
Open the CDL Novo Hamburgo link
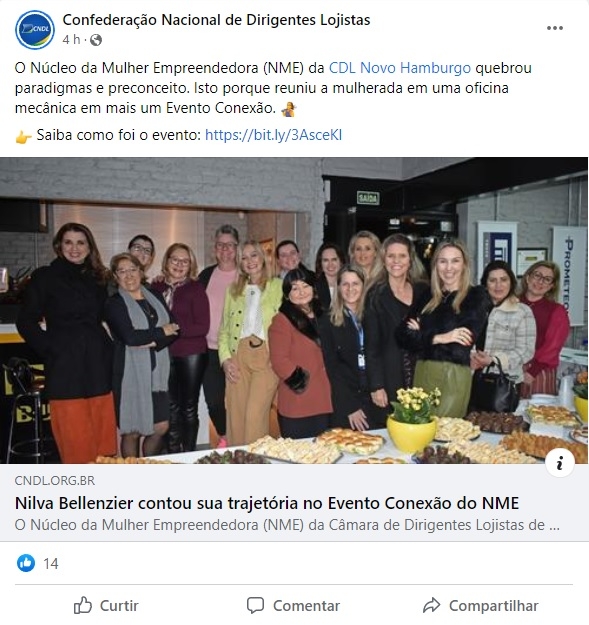pos(400,68)
